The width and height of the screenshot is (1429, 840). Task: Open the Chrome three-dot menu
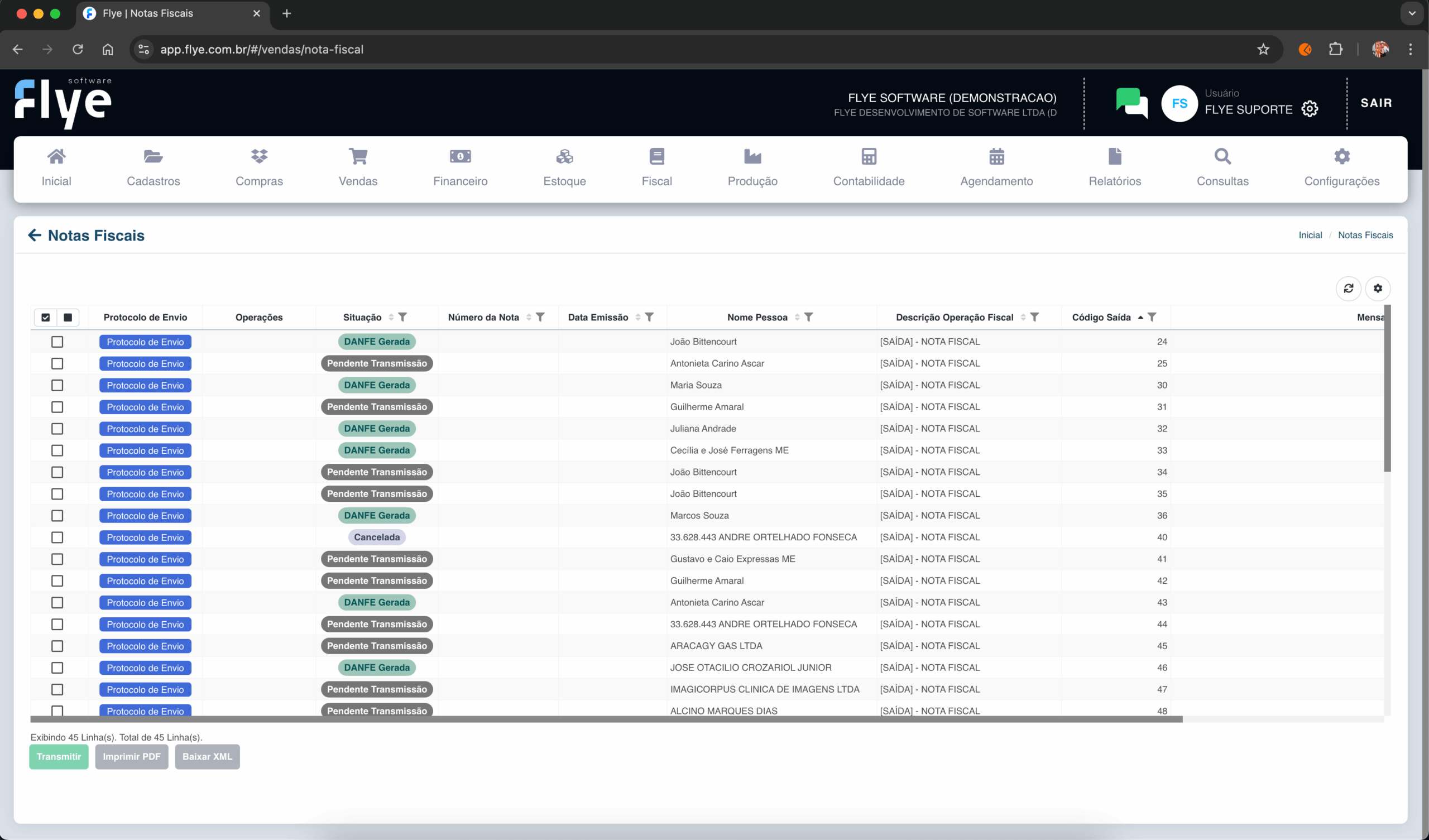[1410, 49]
